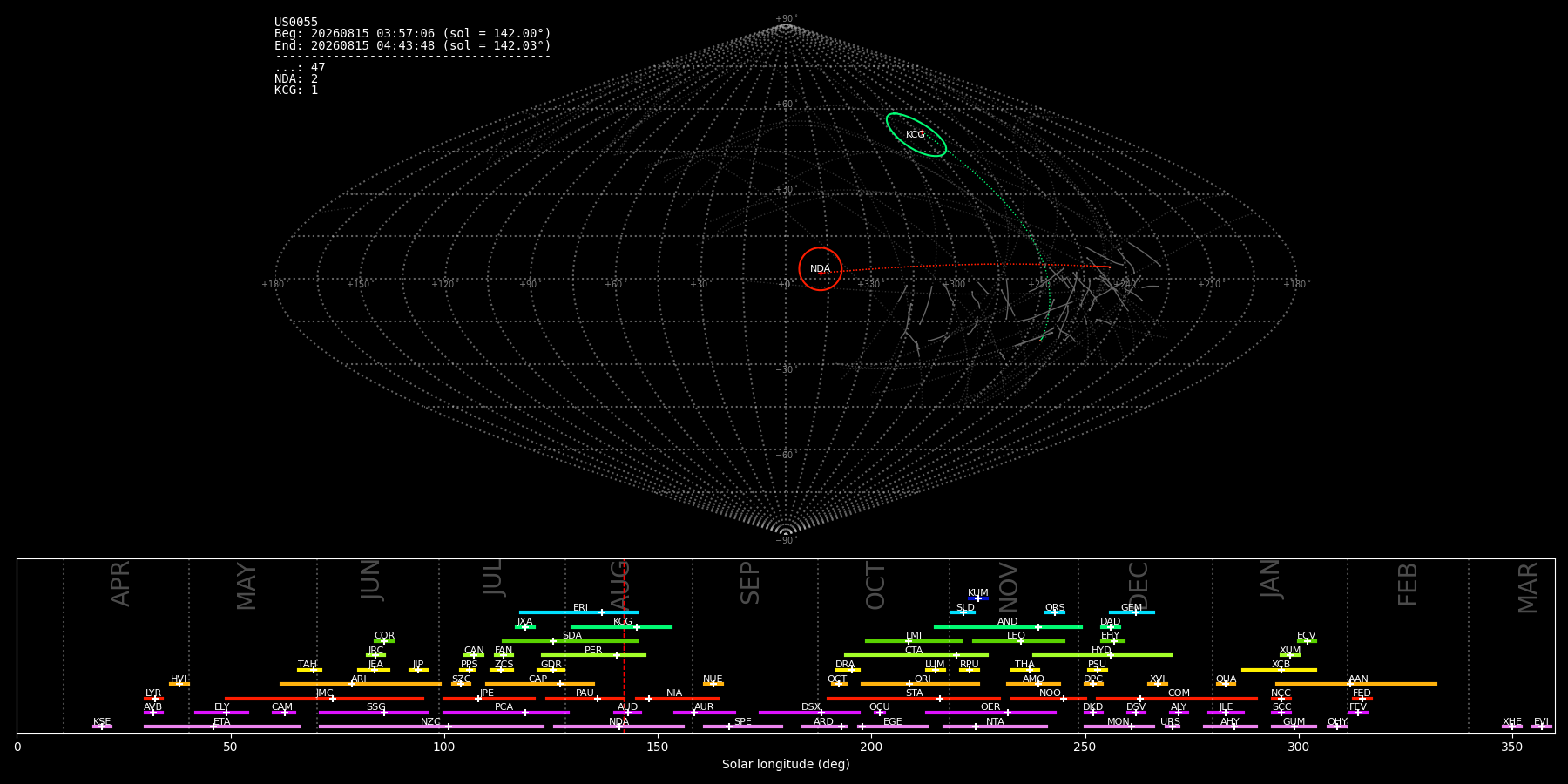The height and width of the screenshot is (784, 1568).
Task: Click the SEP month label
Action: [750, 583]
